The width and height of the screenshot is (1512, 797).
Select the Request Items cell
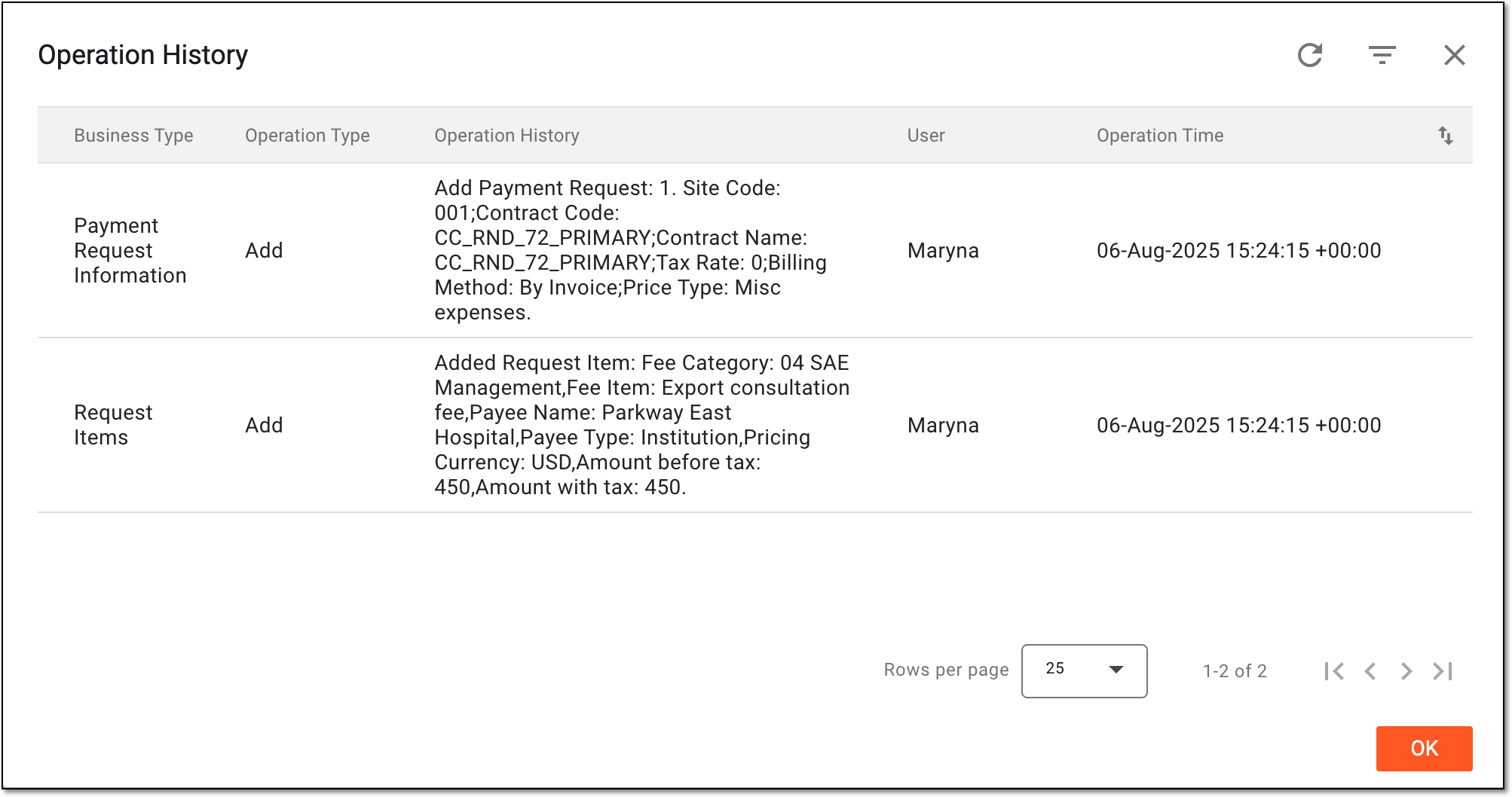point(113,425)
